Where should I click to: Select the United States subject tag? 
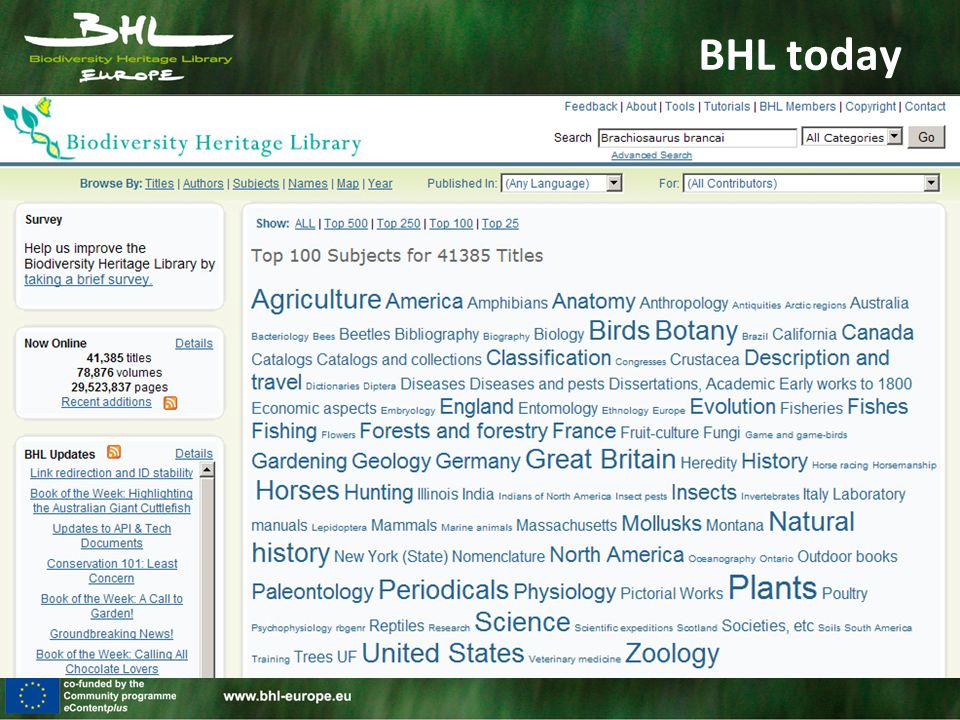coord(443,653)
